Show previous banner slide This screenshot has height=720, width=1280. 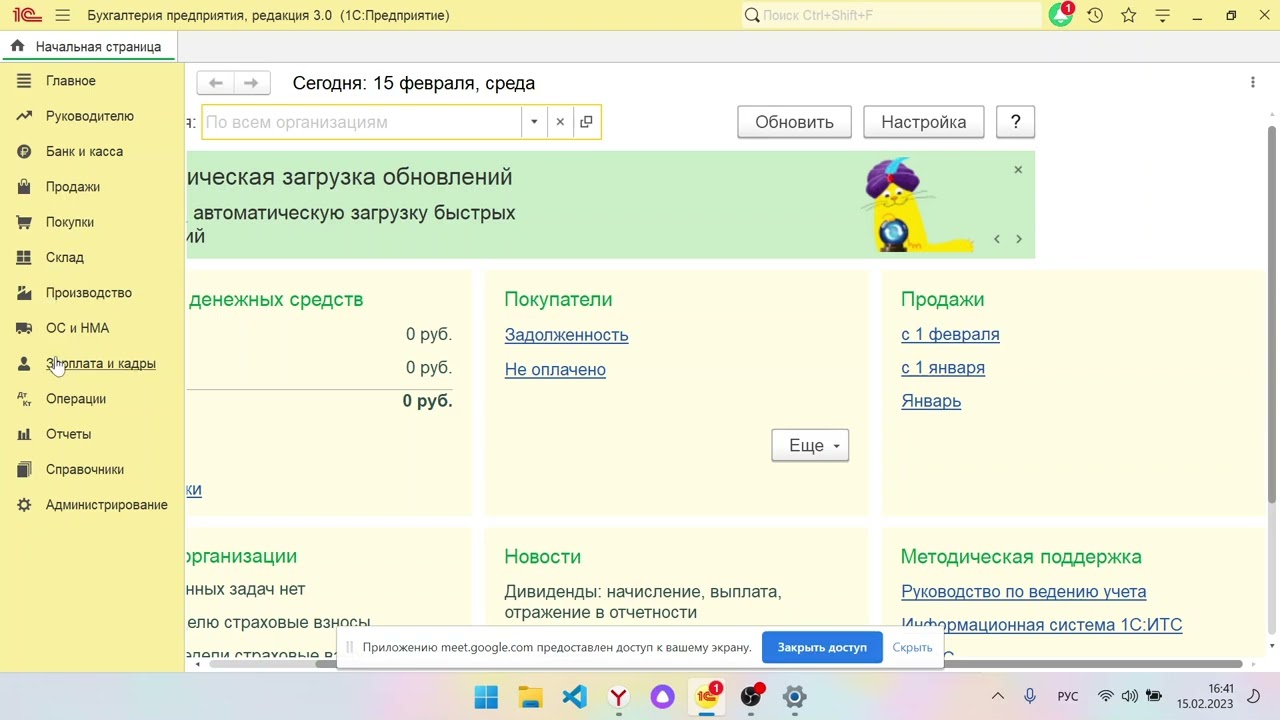click(997, 239)
